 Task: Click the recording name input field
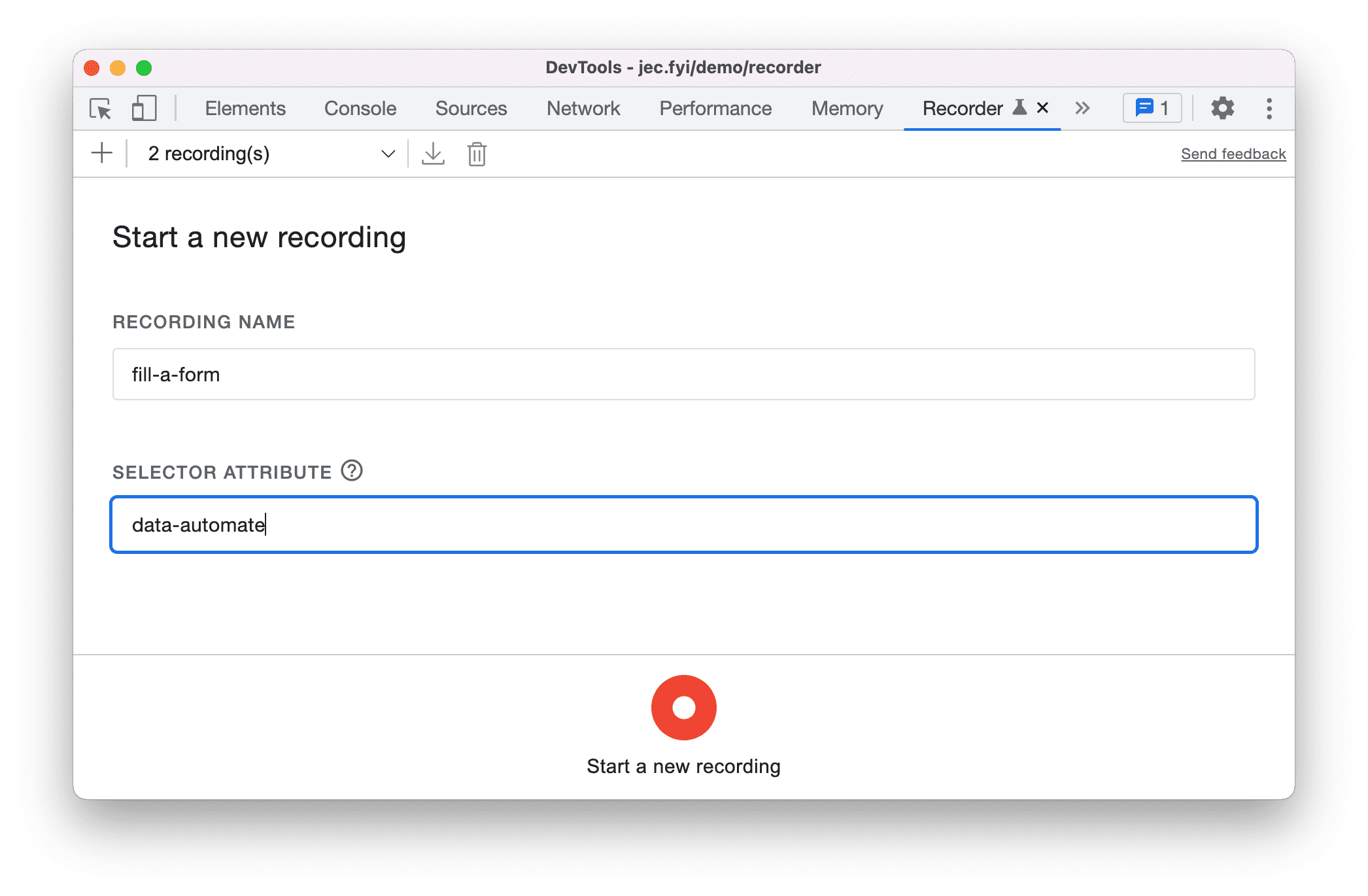(685, 376)
